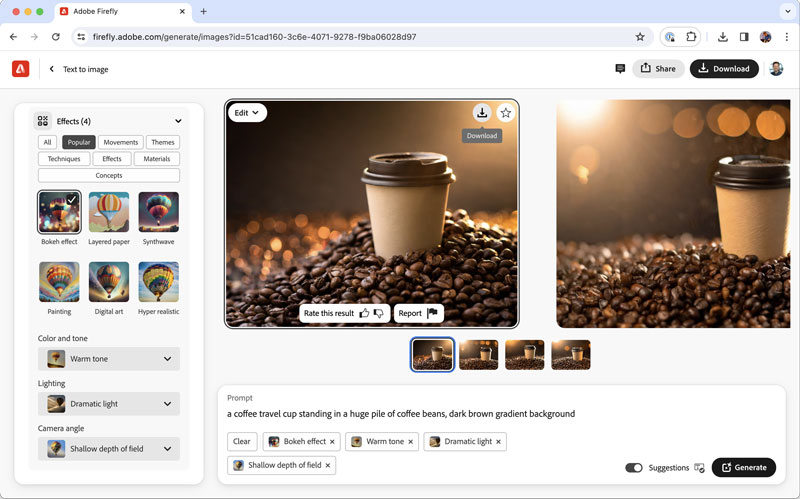Click the Adobe Firefly logo icon

(x=20, y=69)
